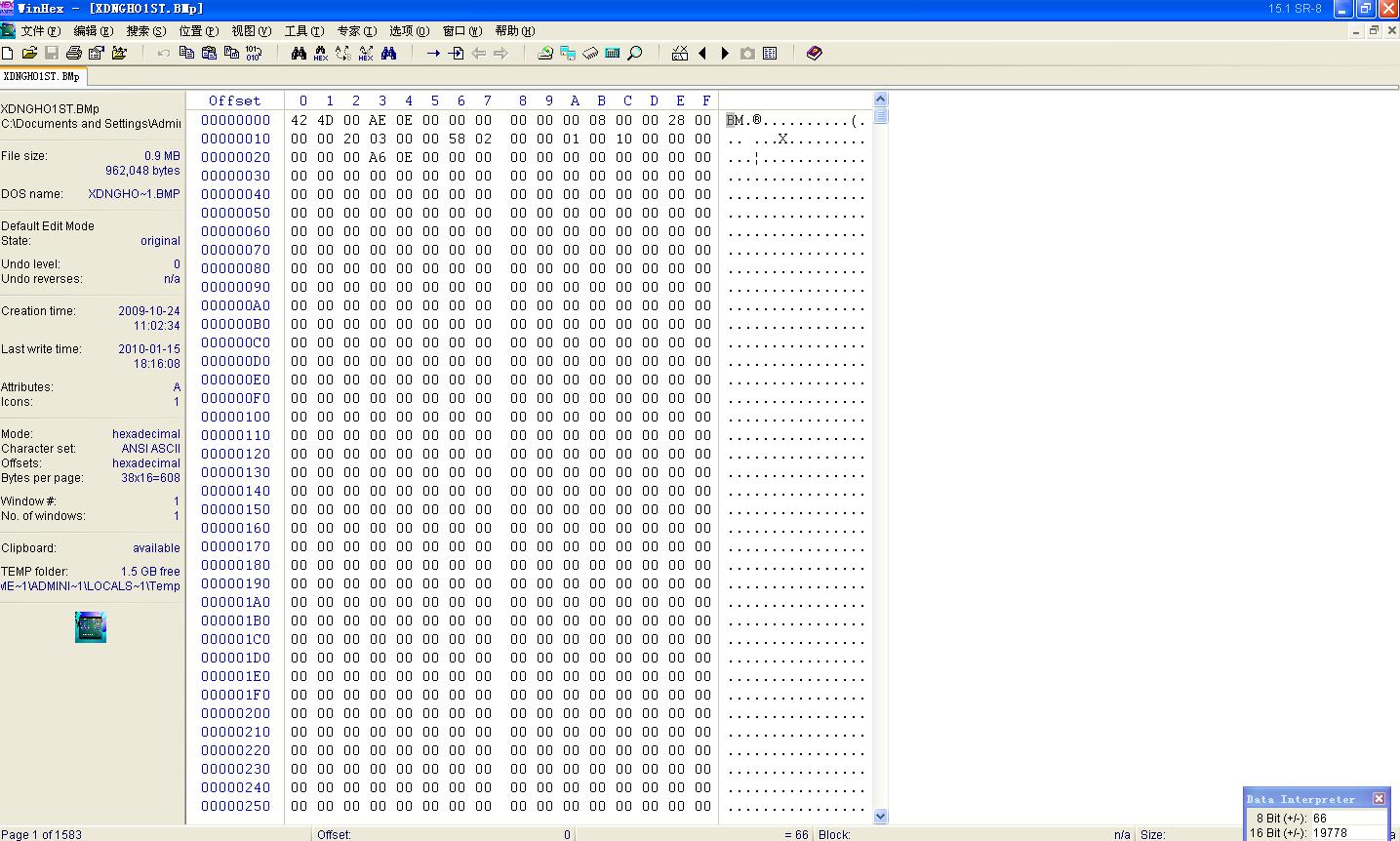Click the Open file folder icon

[x=29, y=53]
